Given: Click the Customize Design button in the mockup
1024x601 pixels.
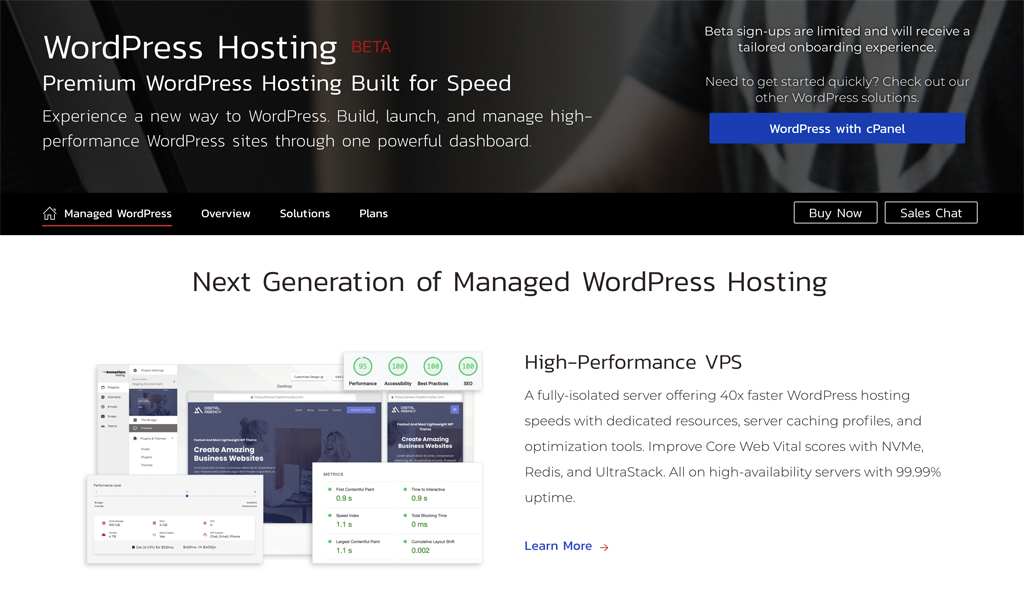Looking at the screenshot, I should pos(307,377).
